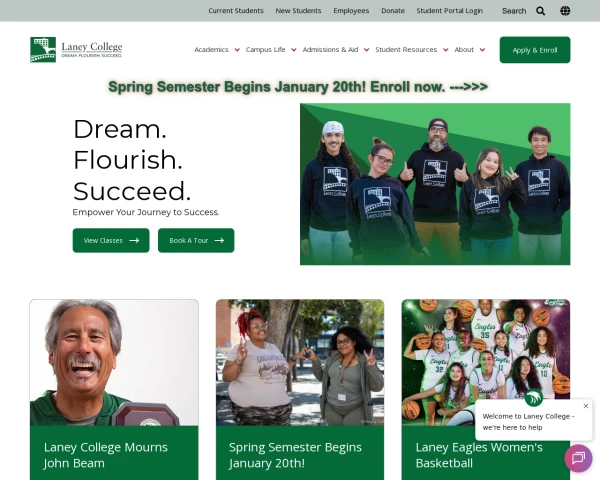Click the search magnifier icon
The height and width of the screenshot is (480, 600).
click(540, 11)
